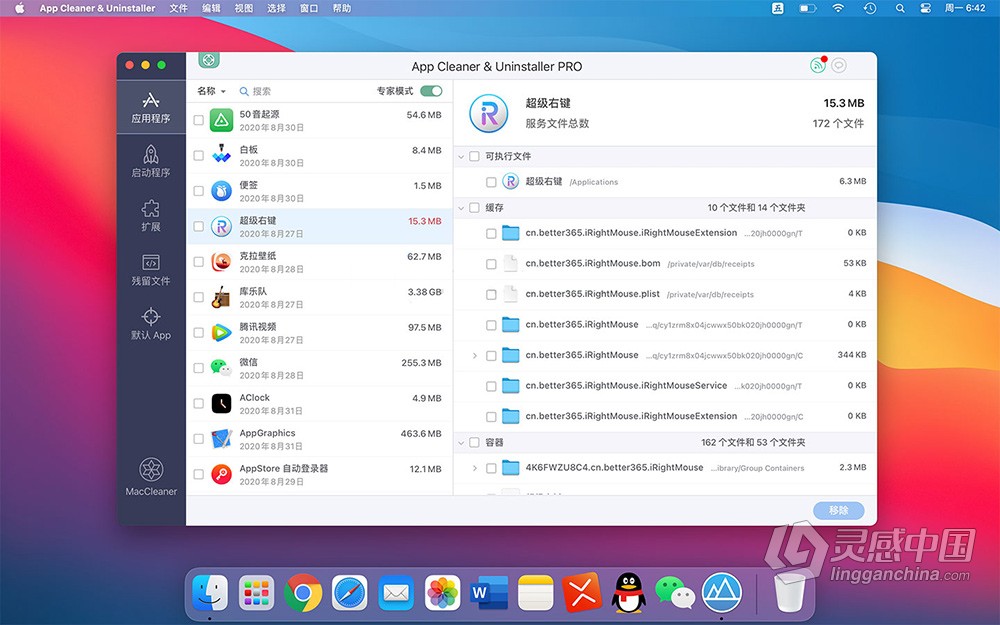Image resolution: width=1000 pixels, height=625 pixels.
Task: Expand the 344 KB cn.better365.iRightMouse folder
Action: (x=474, y=355)
